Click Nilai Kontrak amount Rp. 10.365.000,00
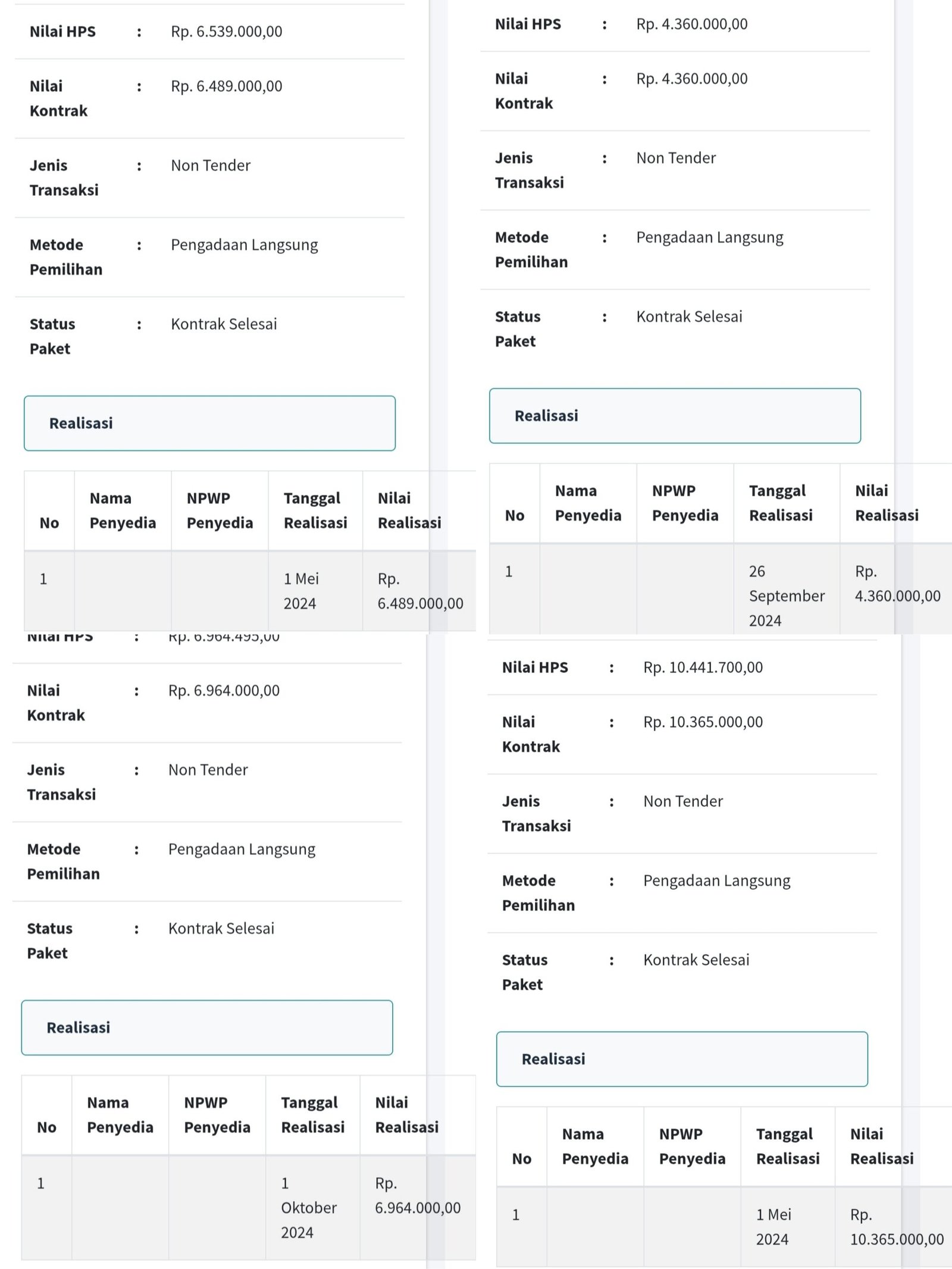 tap(702, 722)
